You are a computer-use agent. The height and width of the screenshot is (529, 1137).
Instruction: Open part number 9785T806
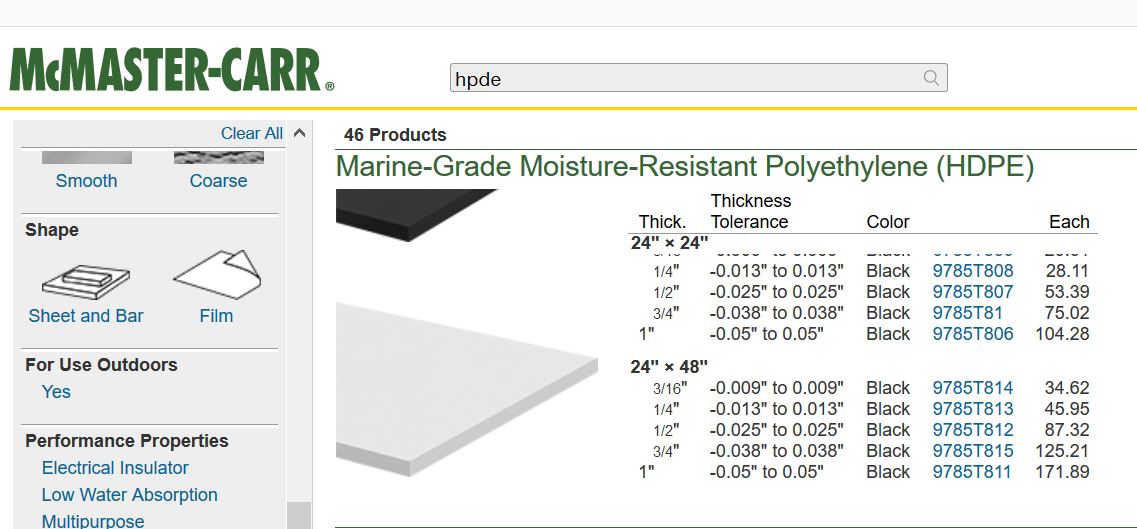pyautogui.click(x=972, y=335)
